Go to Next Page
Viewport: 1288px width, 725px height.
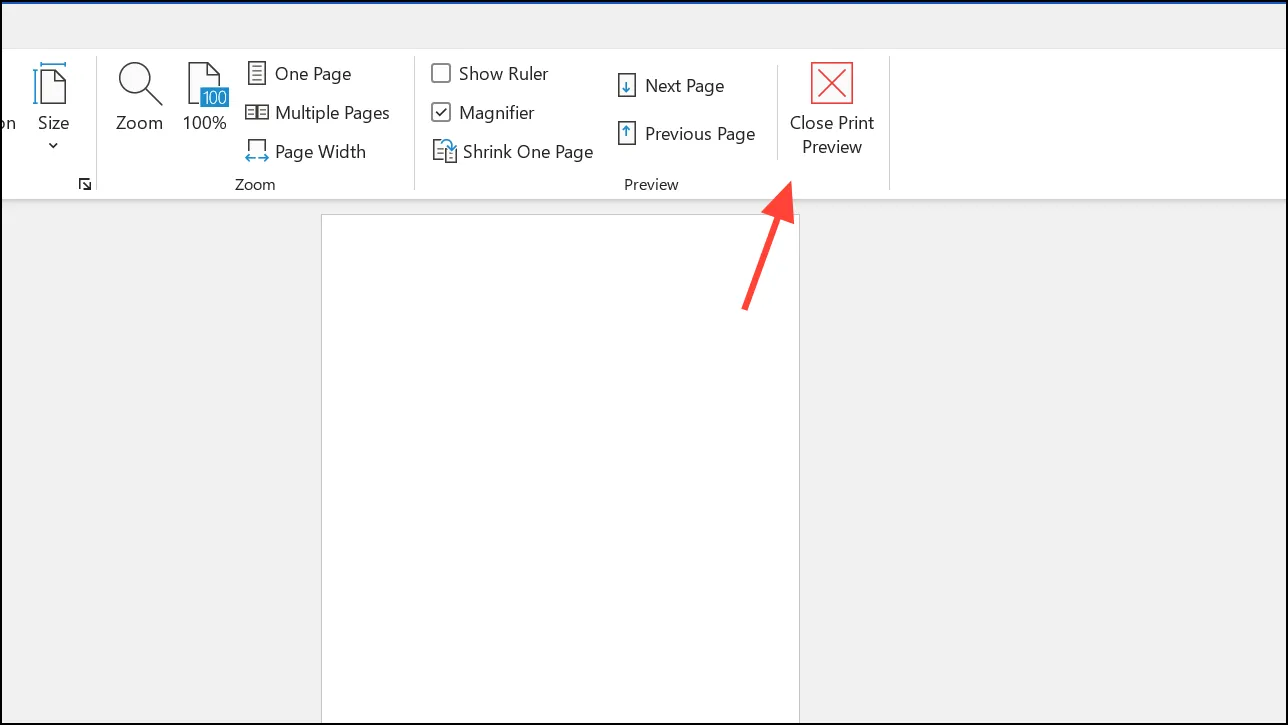click(x=671, y=86)
